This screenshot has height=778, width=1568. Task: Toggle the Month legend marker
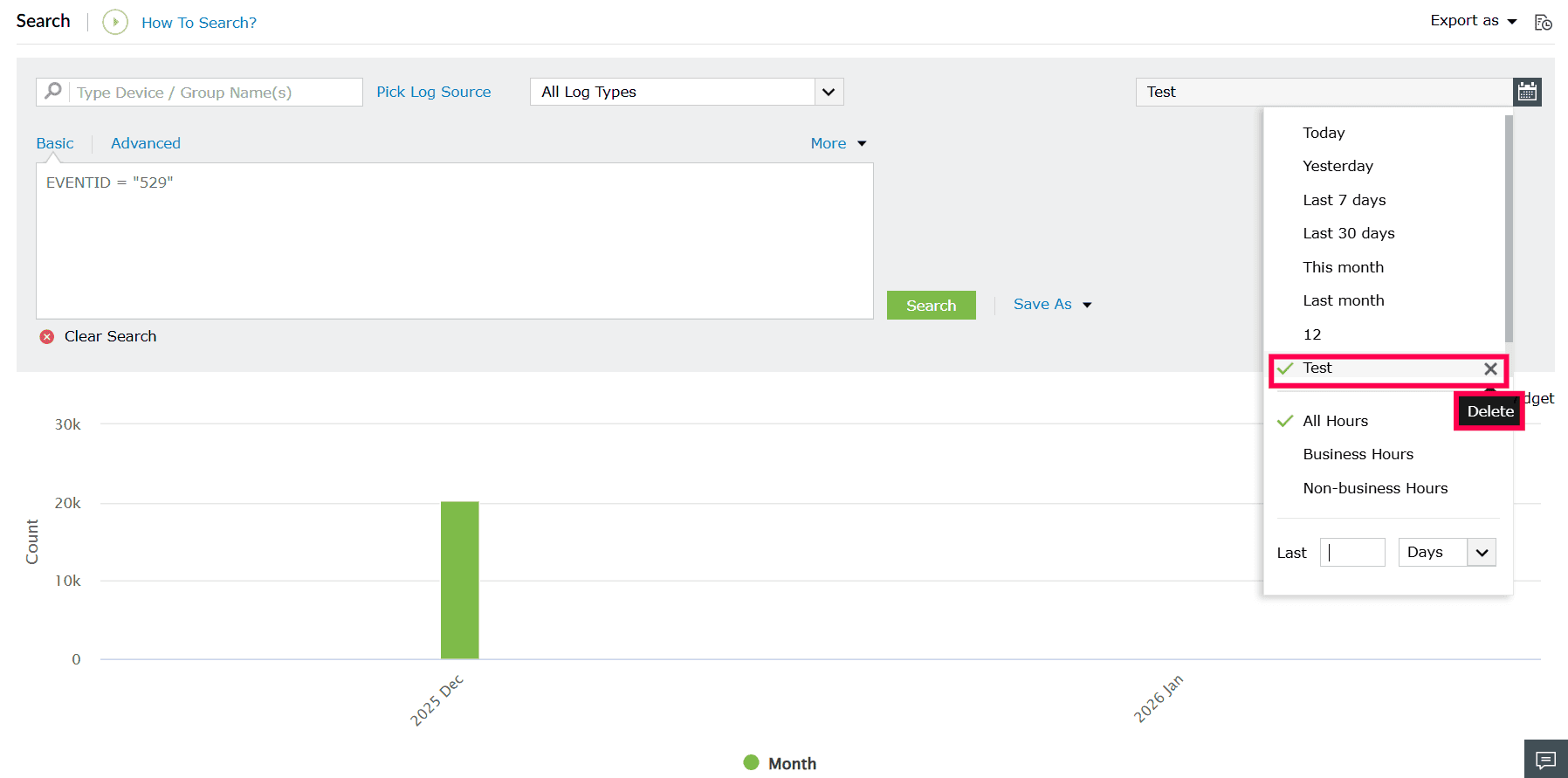[751, 762]
